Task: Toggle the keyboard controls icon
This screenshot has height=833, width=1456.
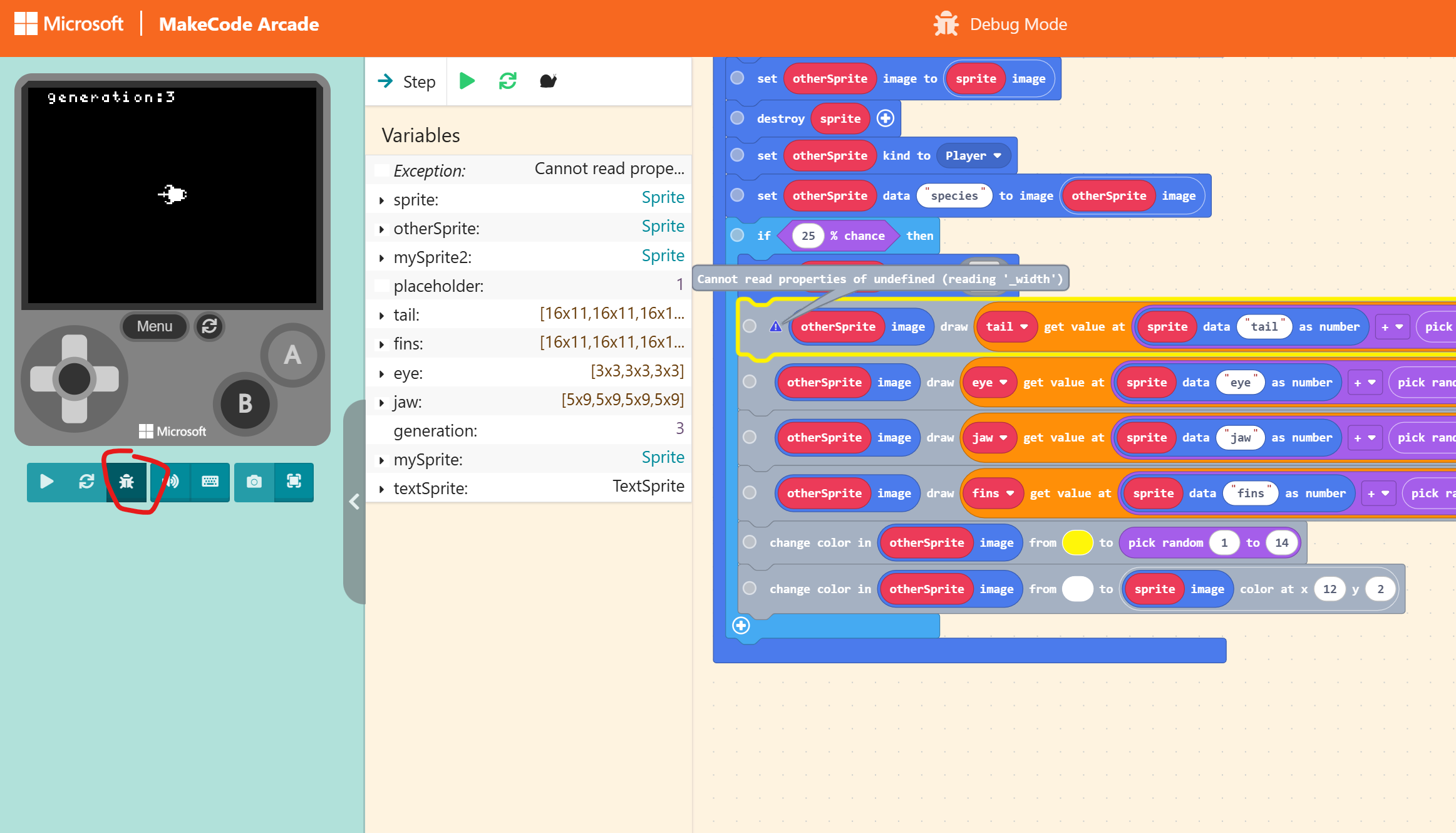Action: coord(210,482)
